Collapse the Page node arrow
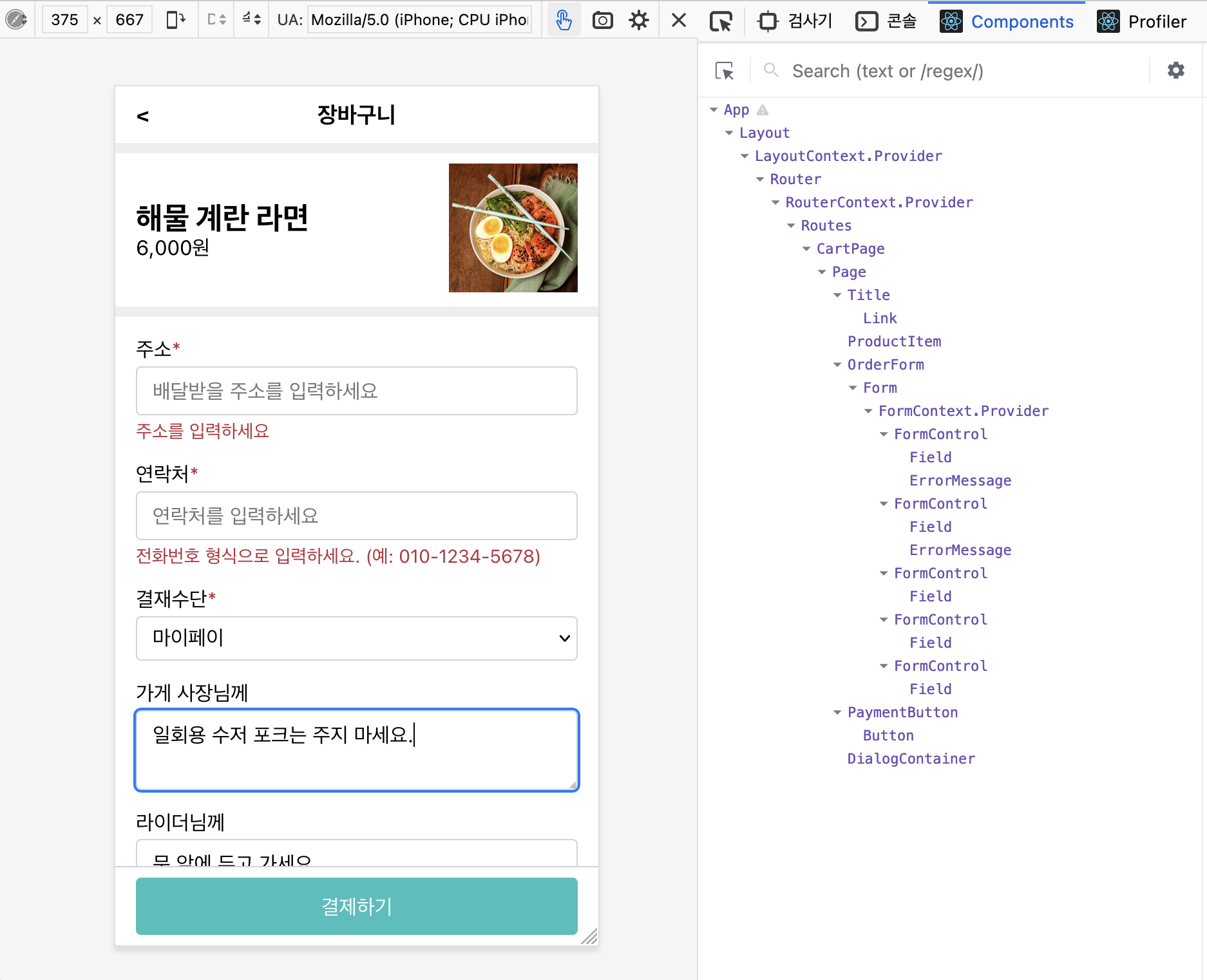 [x=822, y=272]
